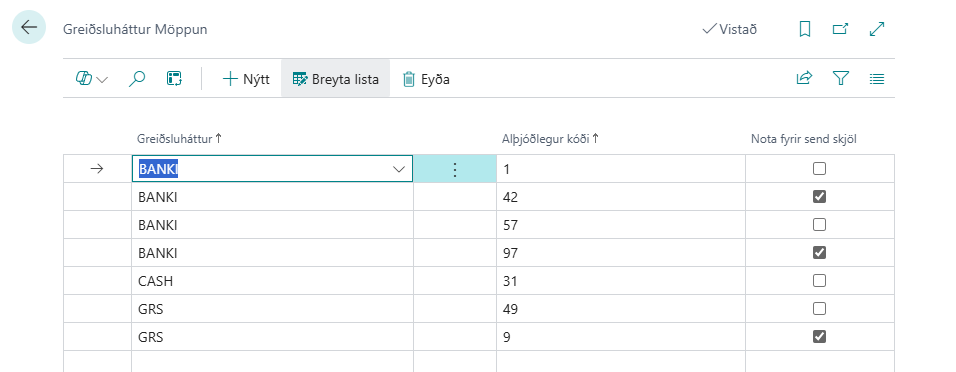956x372 pixels.
Task: Expand the chevron beside the Copilot icon
Action: (102, 79)
